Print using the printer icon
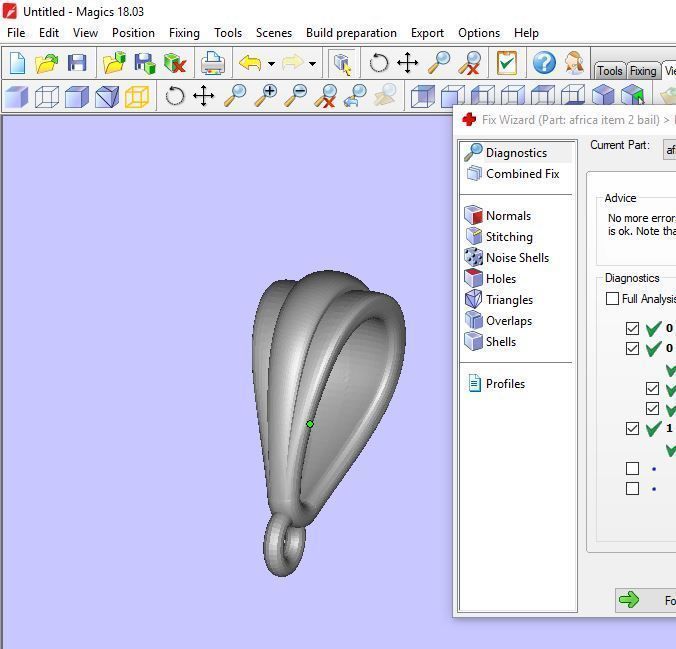Viewport: 676px width, 649px height. click(213, 63)
